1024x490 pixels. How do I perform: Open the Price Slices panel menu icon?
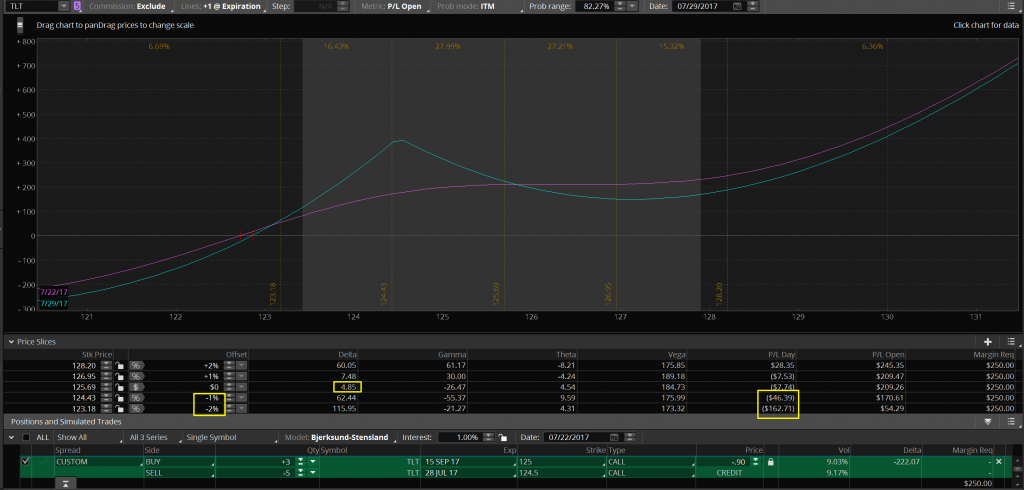pos(1011,341)
